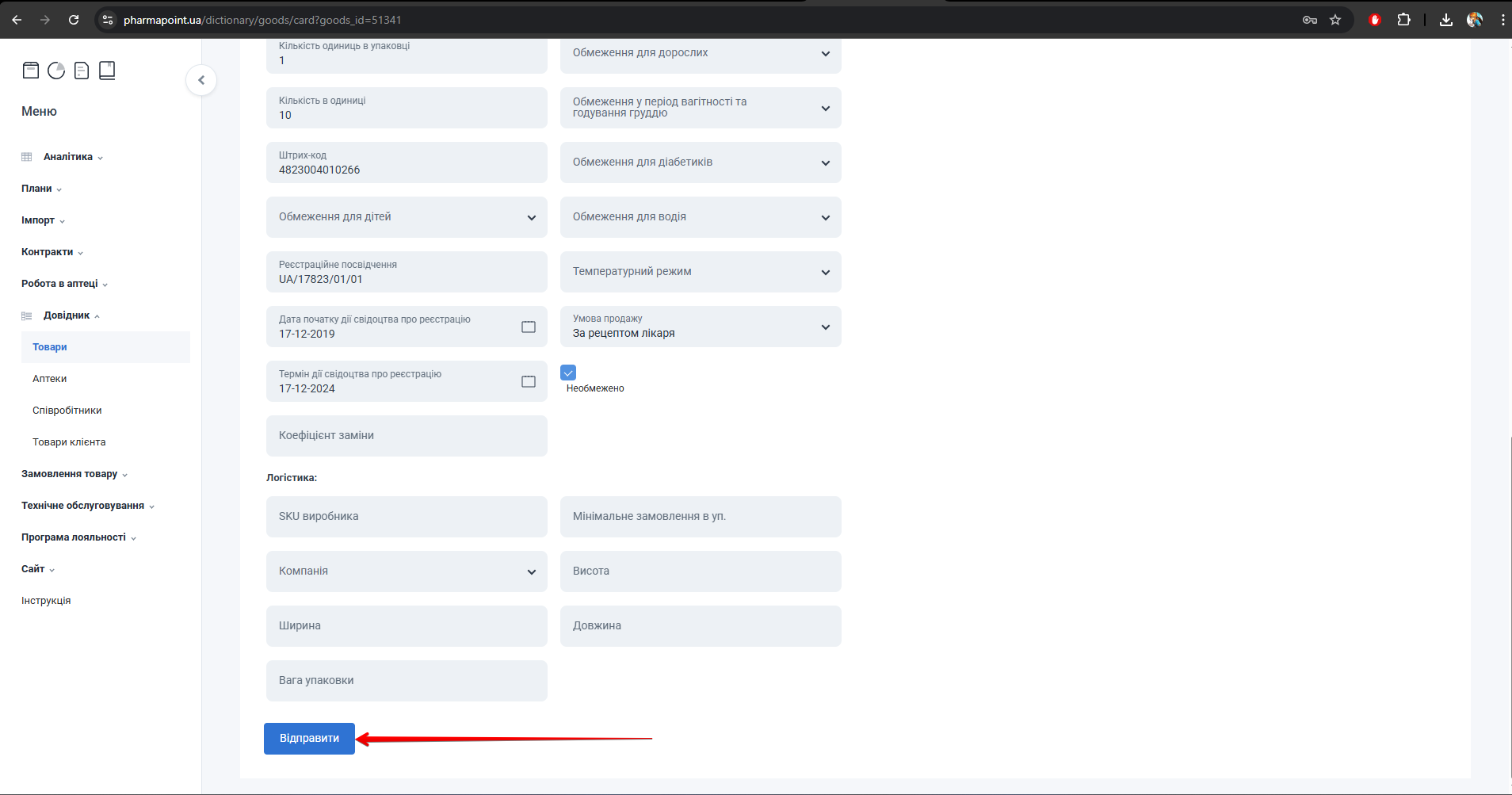Screen dimensions: 1512x795
Task: Expand the Аналітика menu section
Action: point(68,157)
